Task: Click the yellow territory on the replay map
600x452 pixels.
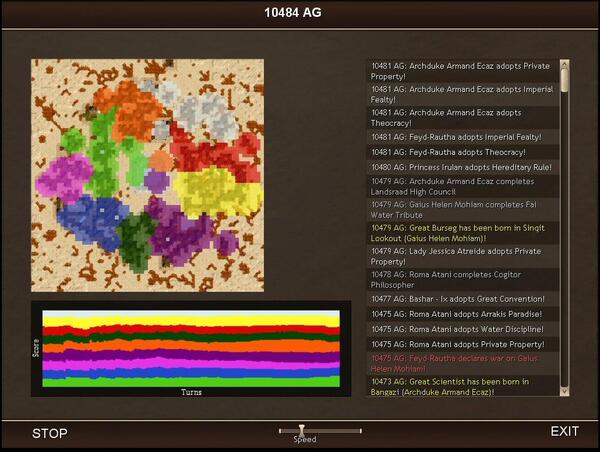Action: (214, 191)
